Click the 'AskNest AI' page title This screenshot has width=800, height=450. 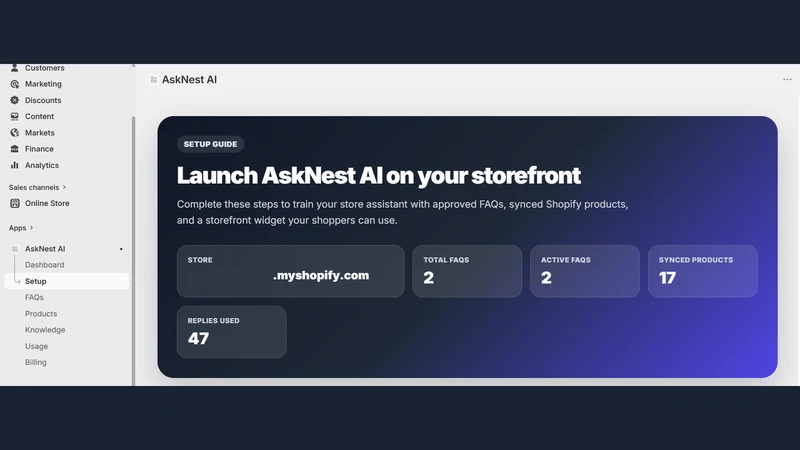coord(189,80)
